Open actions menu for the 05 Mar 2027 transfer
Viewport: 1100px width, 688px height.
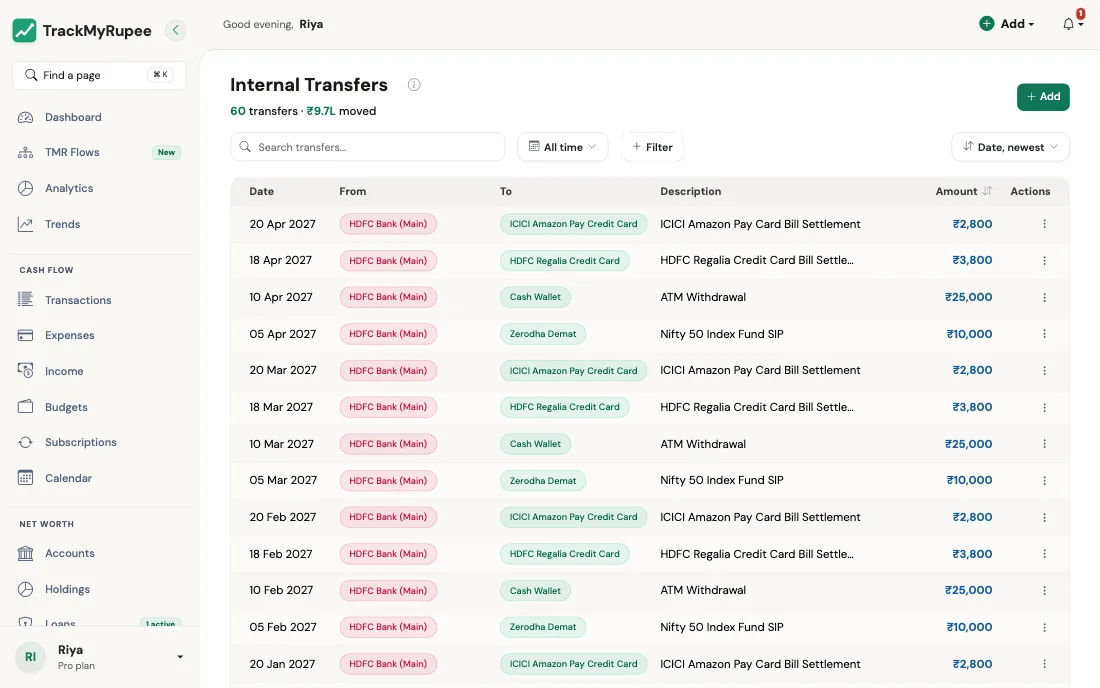[x=1045, y=480]
